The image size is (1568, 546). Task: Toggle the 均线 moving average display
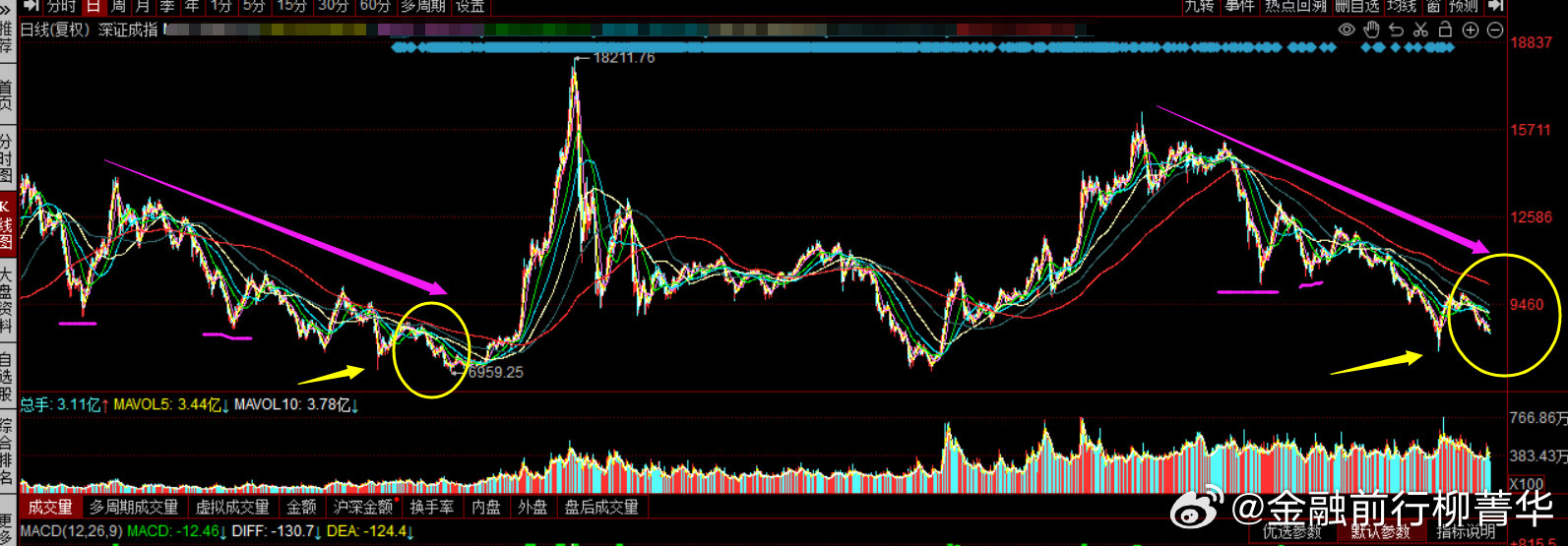coord(1402,6)
